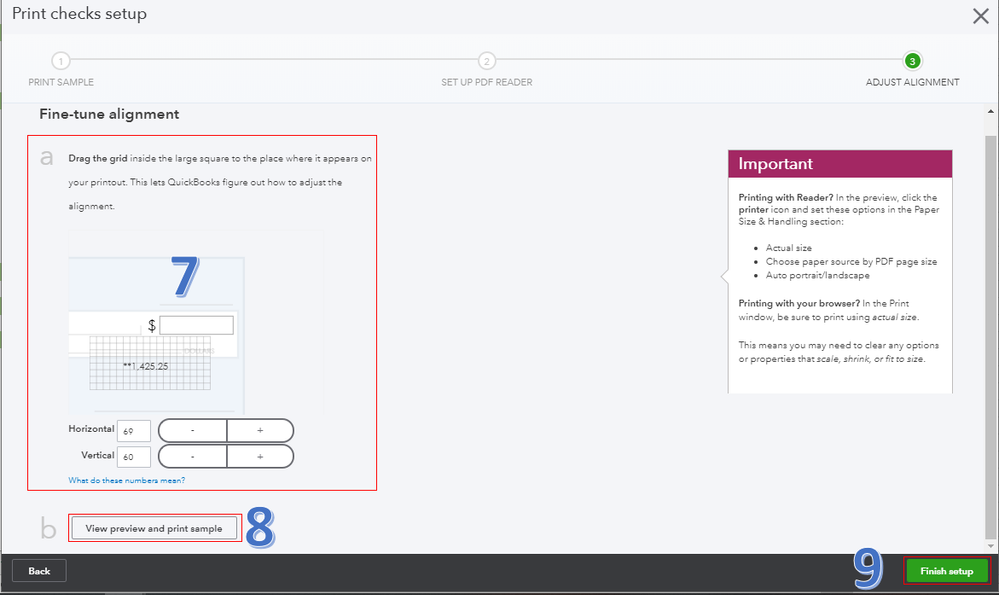Viewport: 999px width, 595px height.
Task: Click the Vertical offset input field
Action: pyautogui.click(x=134, y=457)
